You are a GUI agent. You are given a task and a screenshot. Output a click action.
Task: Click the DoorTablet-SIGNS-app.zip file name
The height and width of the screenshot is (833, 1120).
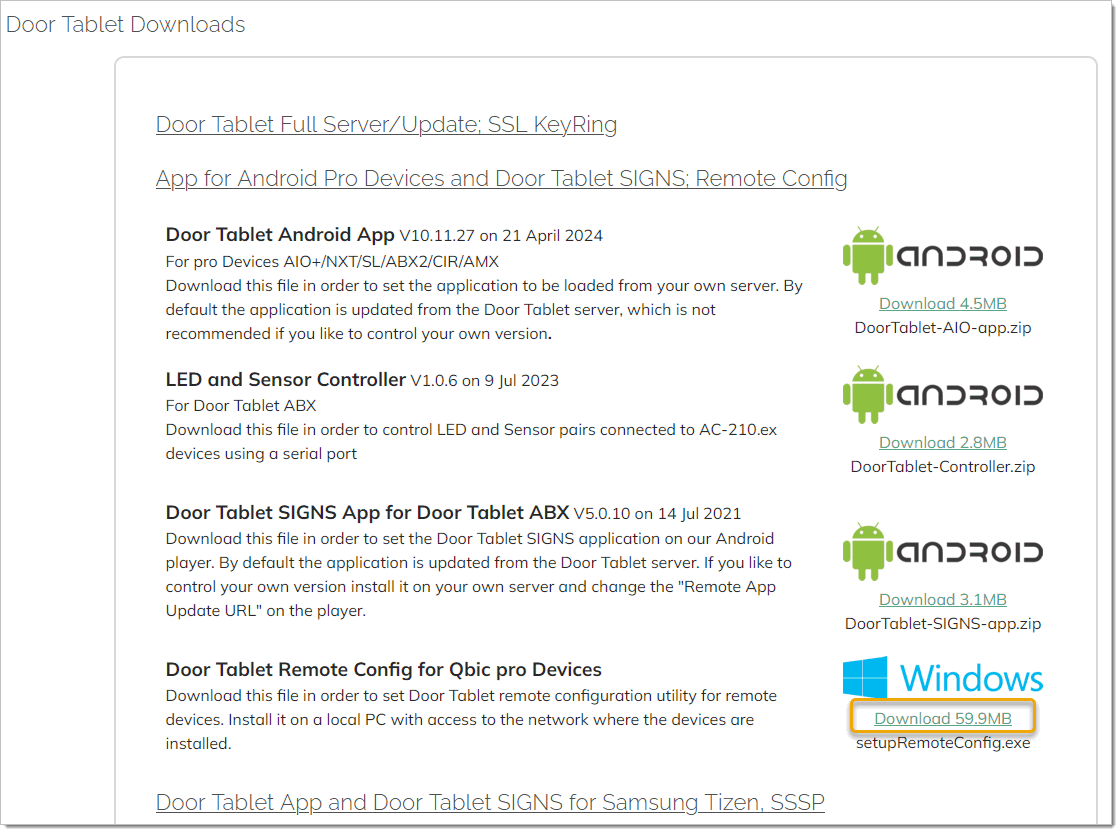tap(942, 624)
